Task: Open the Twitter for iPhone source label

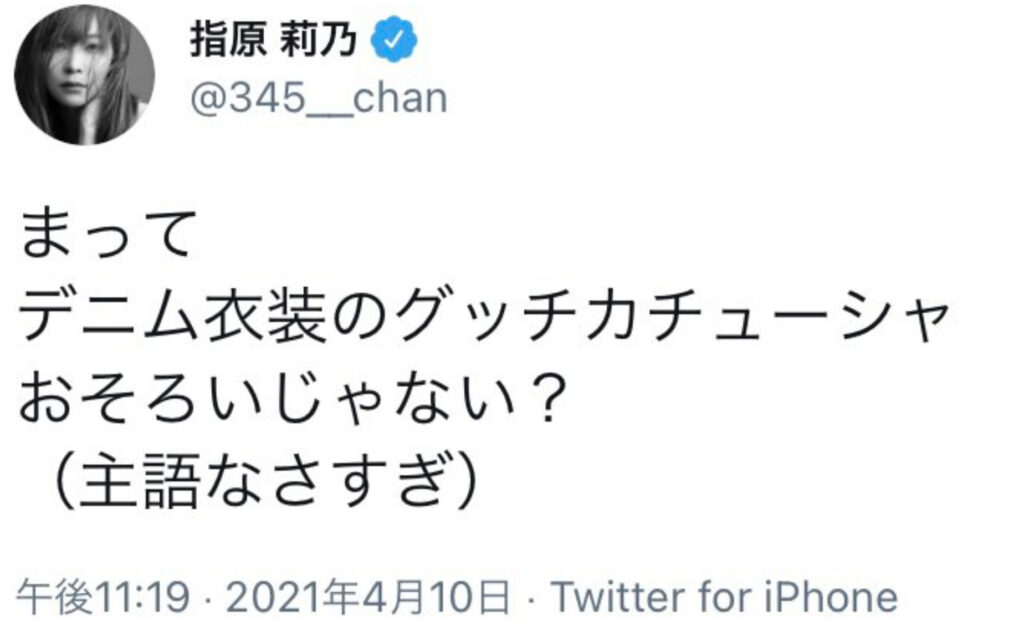Action: [725, 597]
